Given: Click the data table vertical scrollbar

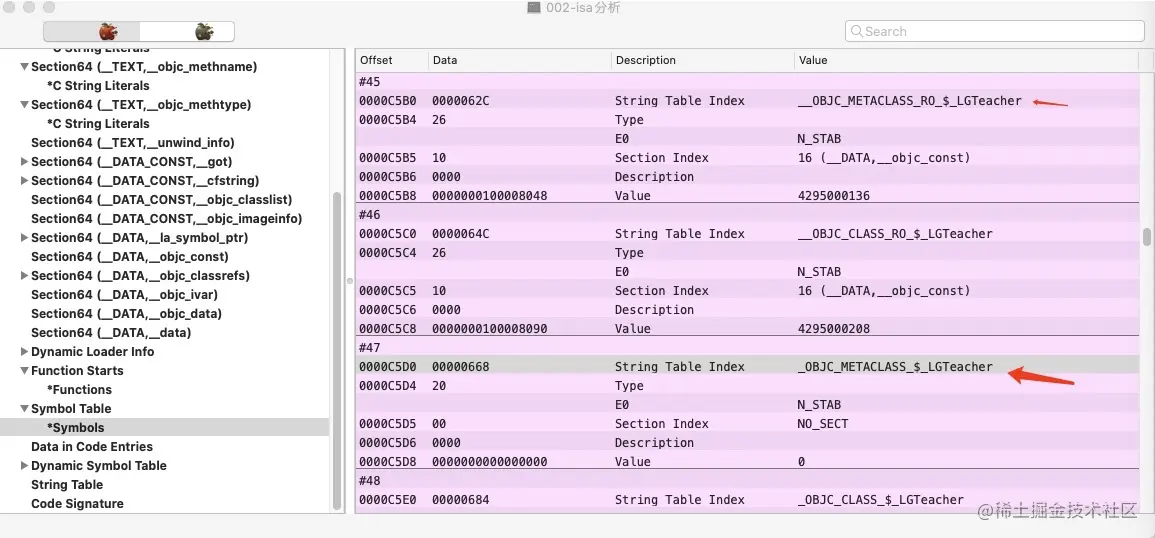Looking at the screenshot, I should tap(1146, 237).
